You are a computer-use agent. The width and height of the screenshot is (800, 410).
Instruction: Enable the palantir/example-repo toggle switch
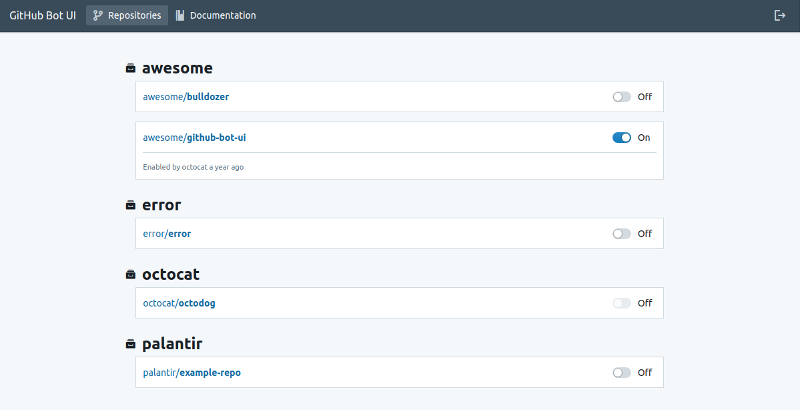click(621, 373)
